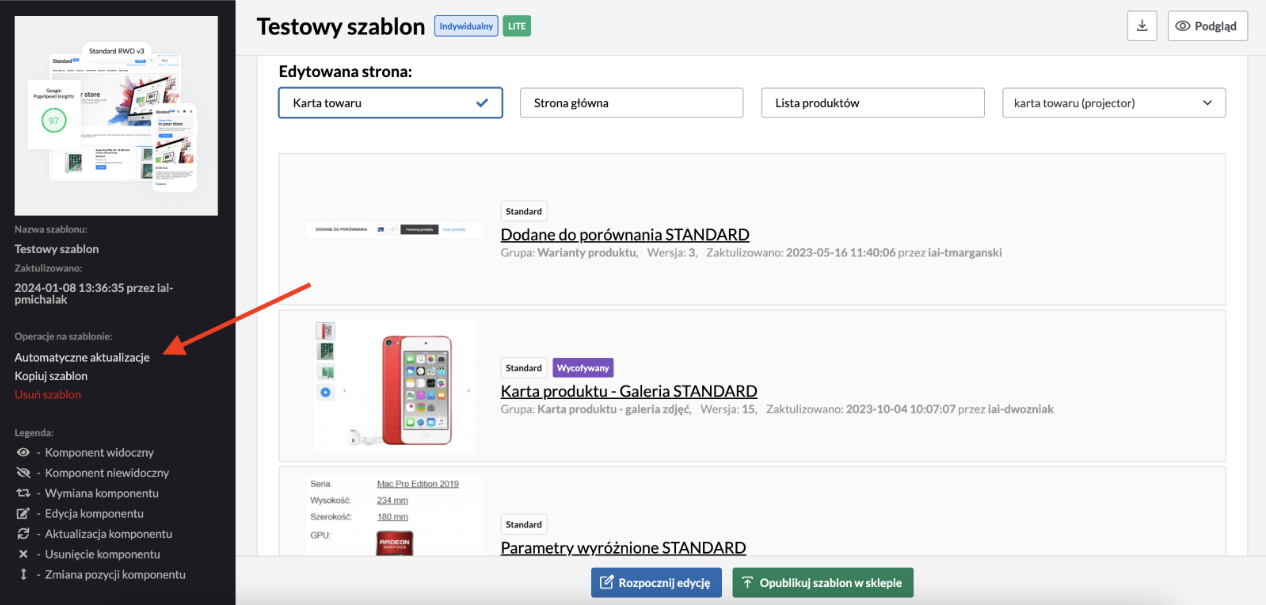This screenshot has height=605, width=1266.
Task: Expand the karta towaru (projector) dropdown
Action: click(x=1113, y=103)
